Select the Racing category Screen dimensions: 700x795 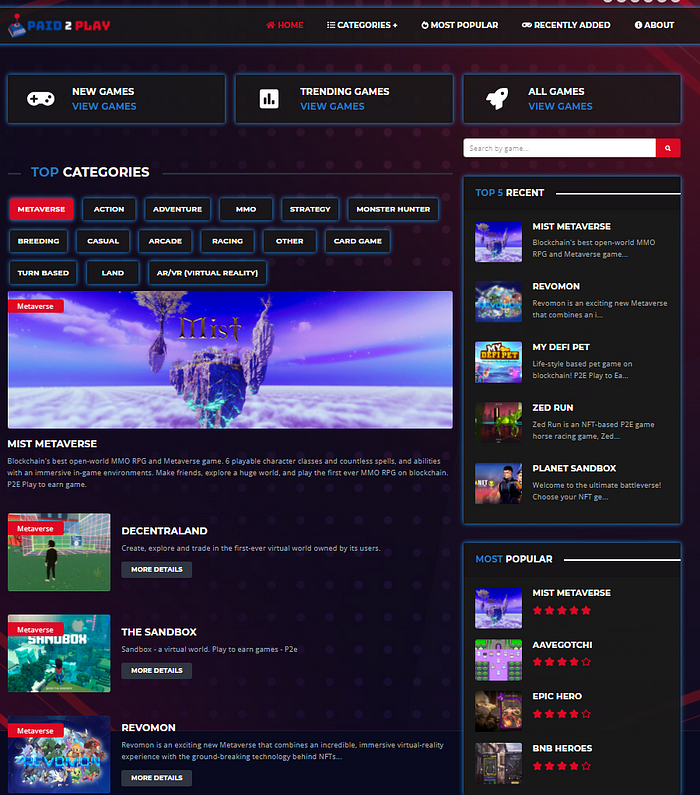click(228, 241)
